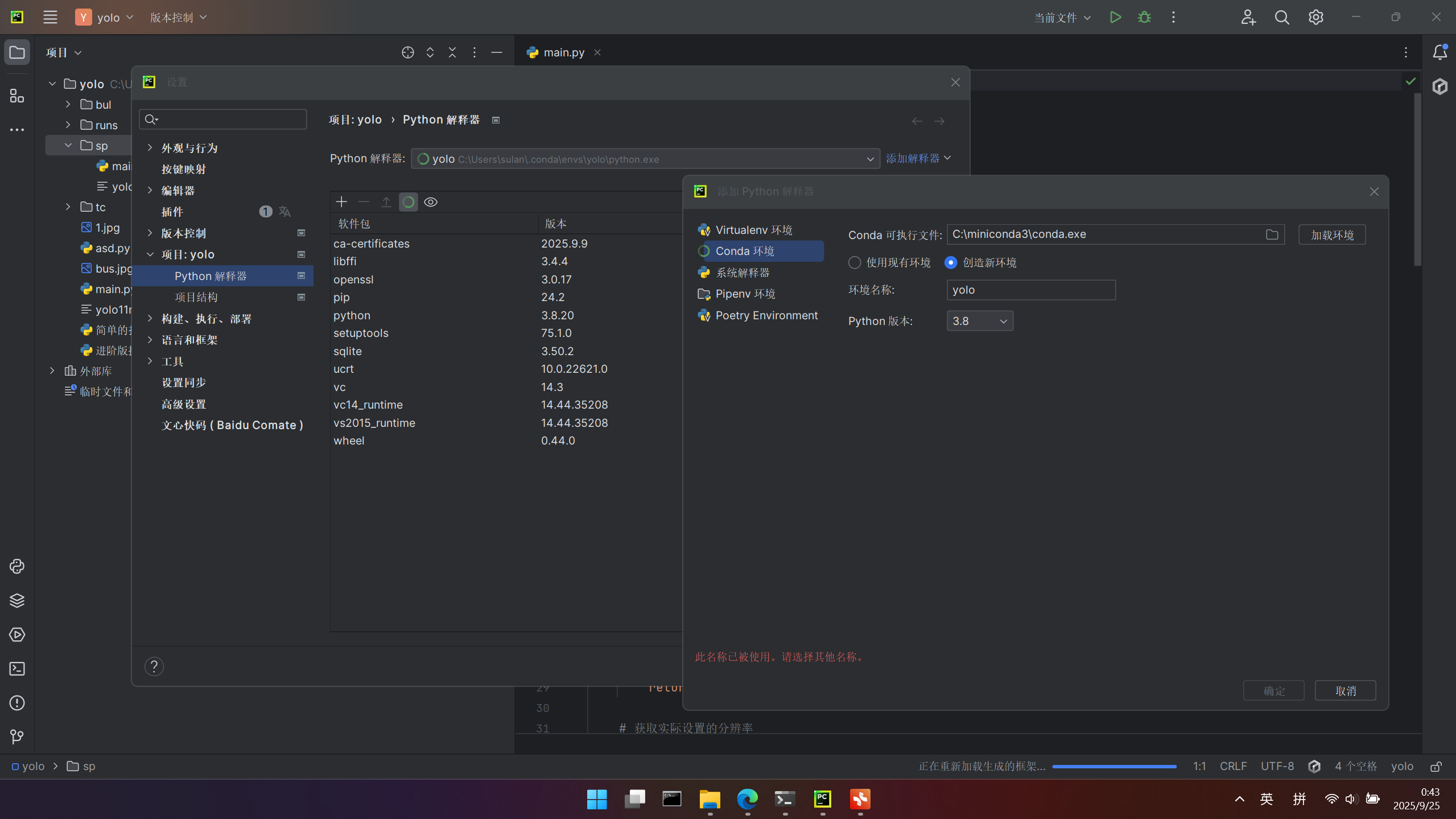The image size is (1456, 819).
Task: Open the Python 解释器 yolo combo box
Action: click(x=645, y=159)
